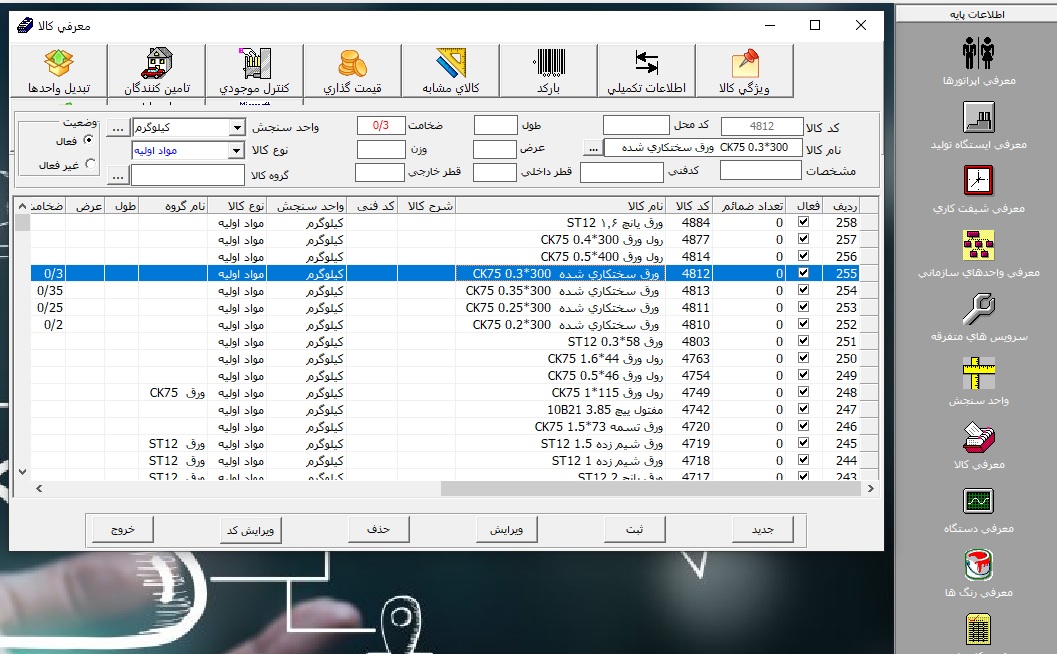Click the جديد new button
Image resolution: width=1057 pixels, height=654 pixels.
pos(762,529)
